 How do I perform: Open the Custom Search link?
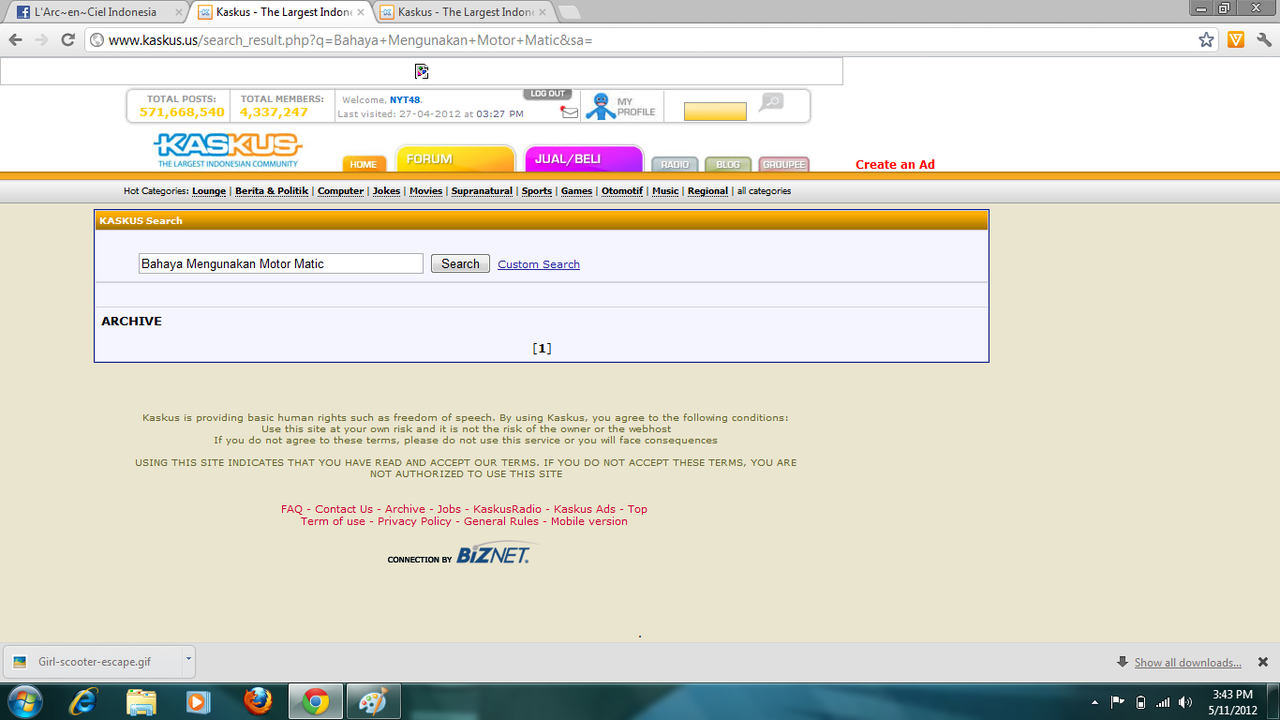pos(539,264)
